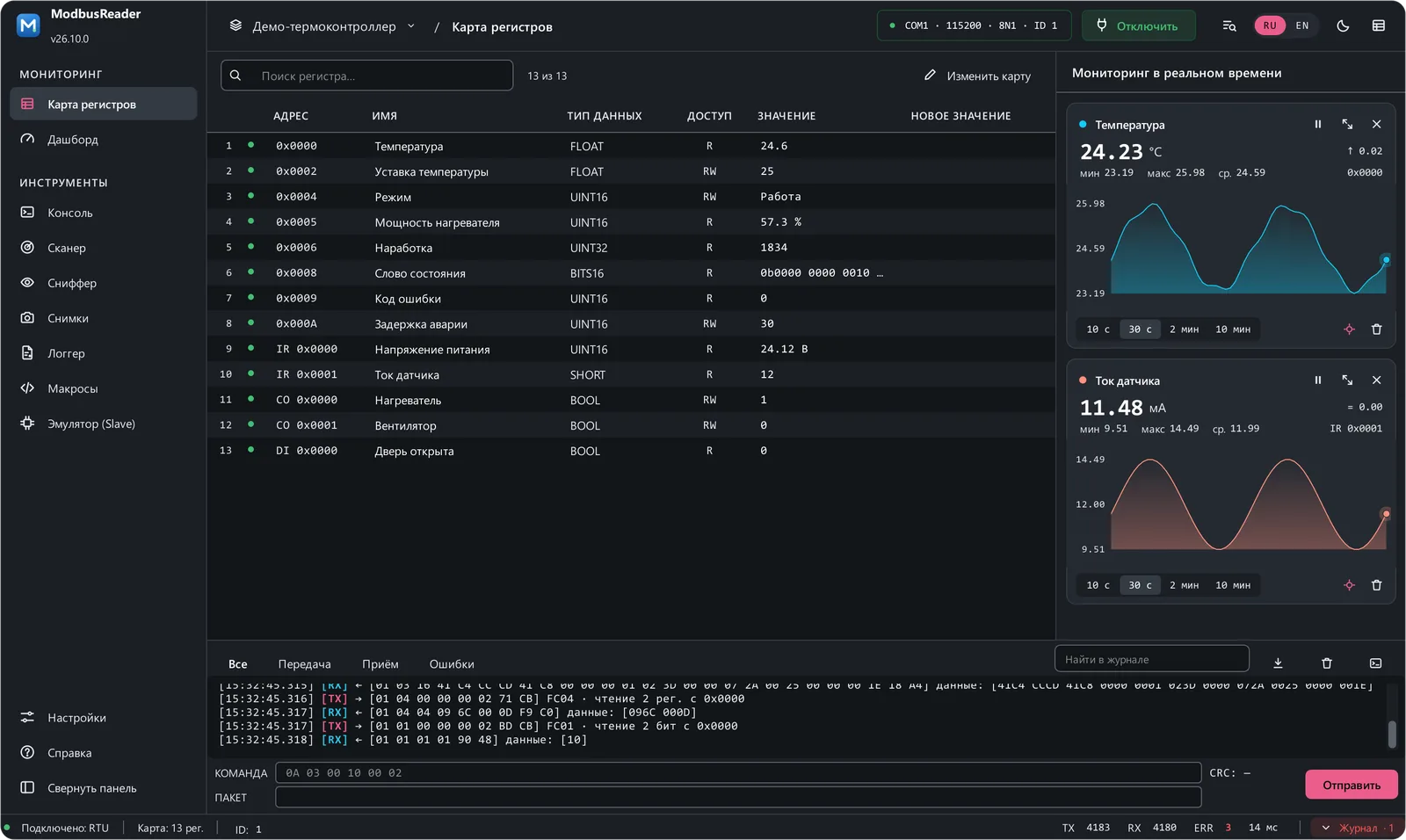Image resolution: width=1406 pixels, height=840 pixels.
Task: Remove the Ток датчика chart with X
Action: 1376,380
